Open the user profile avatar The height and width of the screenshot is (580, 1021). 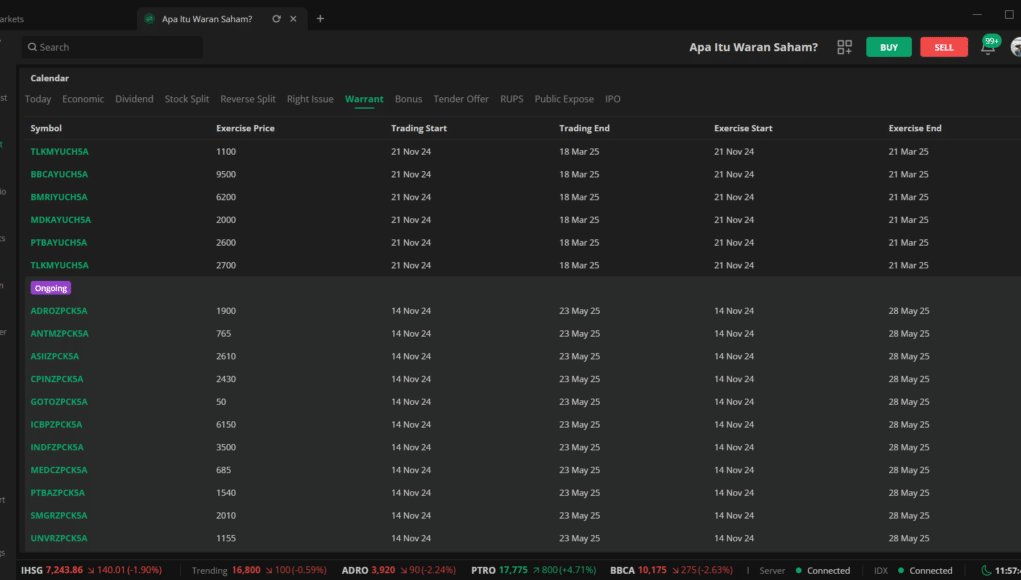1015,47
